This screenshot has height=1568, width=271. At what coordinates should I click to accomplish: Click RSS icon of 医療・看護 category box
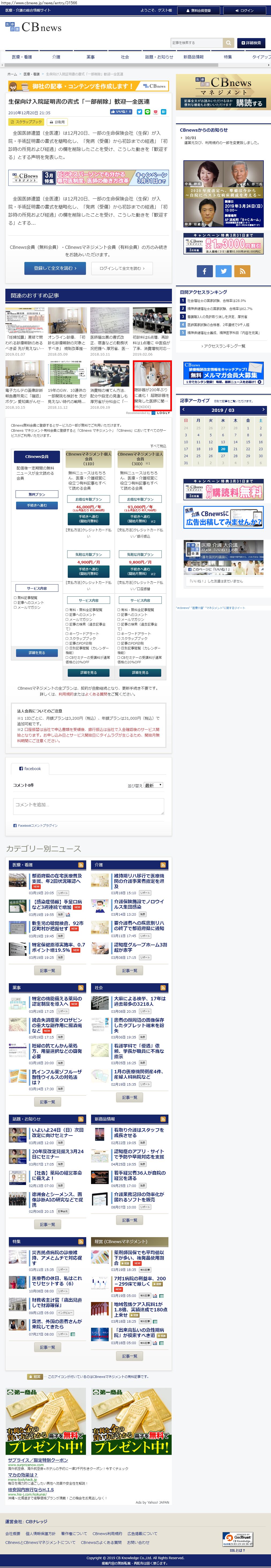80,865
